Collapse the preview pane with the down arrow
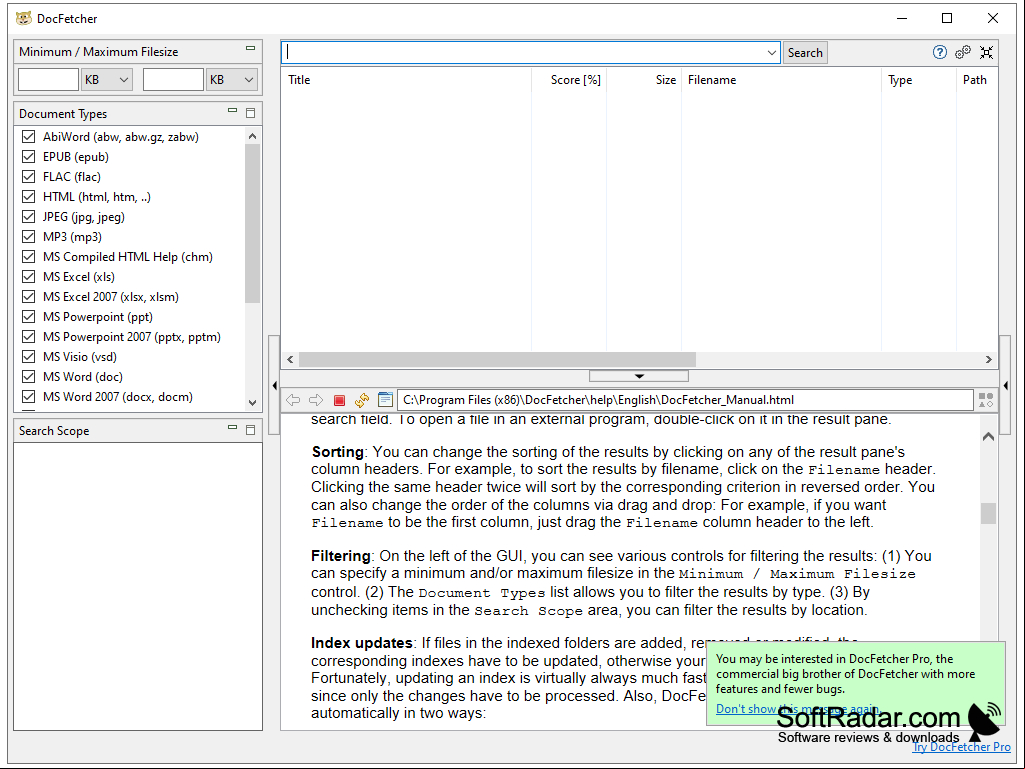The width and height of the screenshot is (1025, 769). click(639, 376)
